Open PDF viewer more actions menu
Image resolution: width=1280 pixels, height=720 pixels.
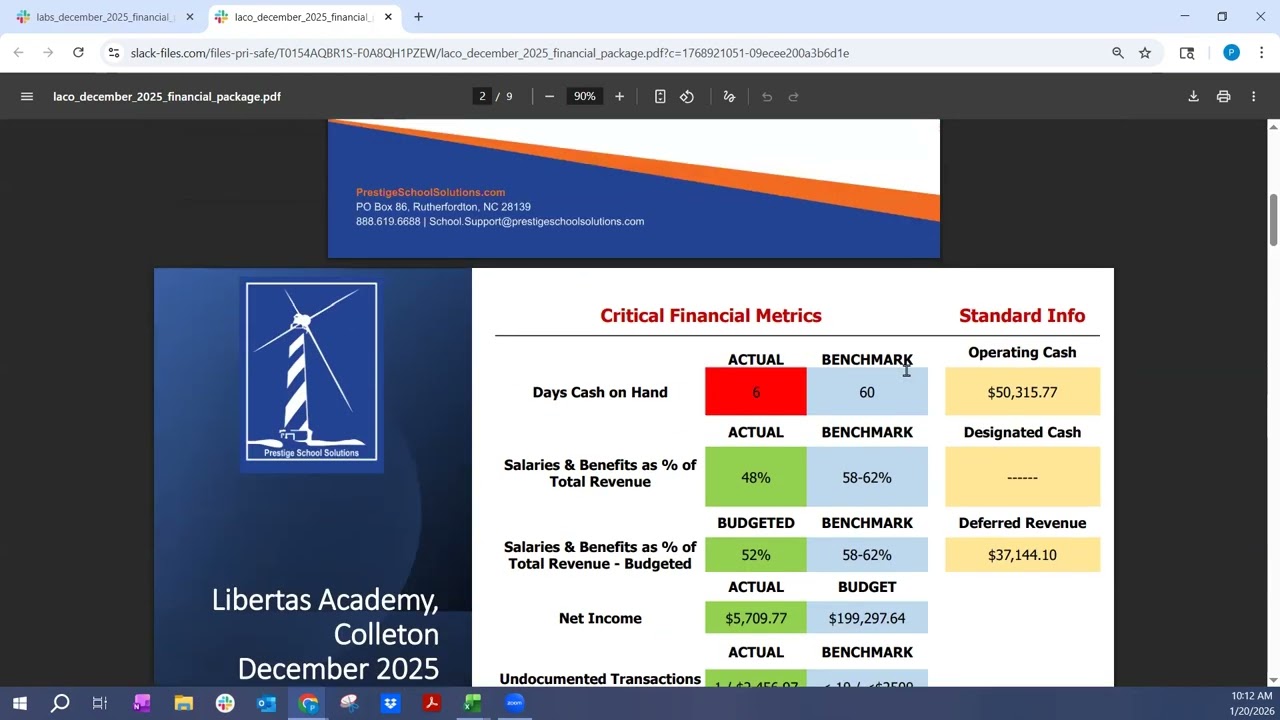[x=1254, y=97]
